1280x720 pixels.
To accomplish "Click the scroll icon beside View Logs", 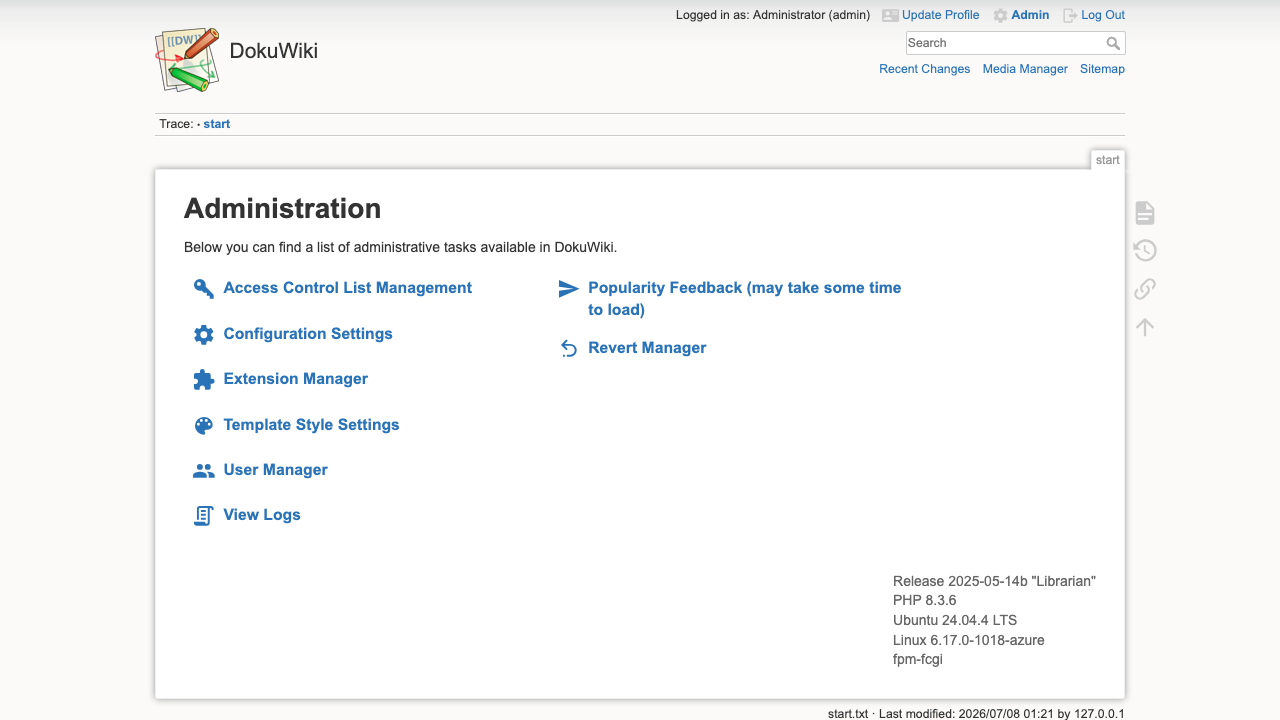I will (203, 516).
